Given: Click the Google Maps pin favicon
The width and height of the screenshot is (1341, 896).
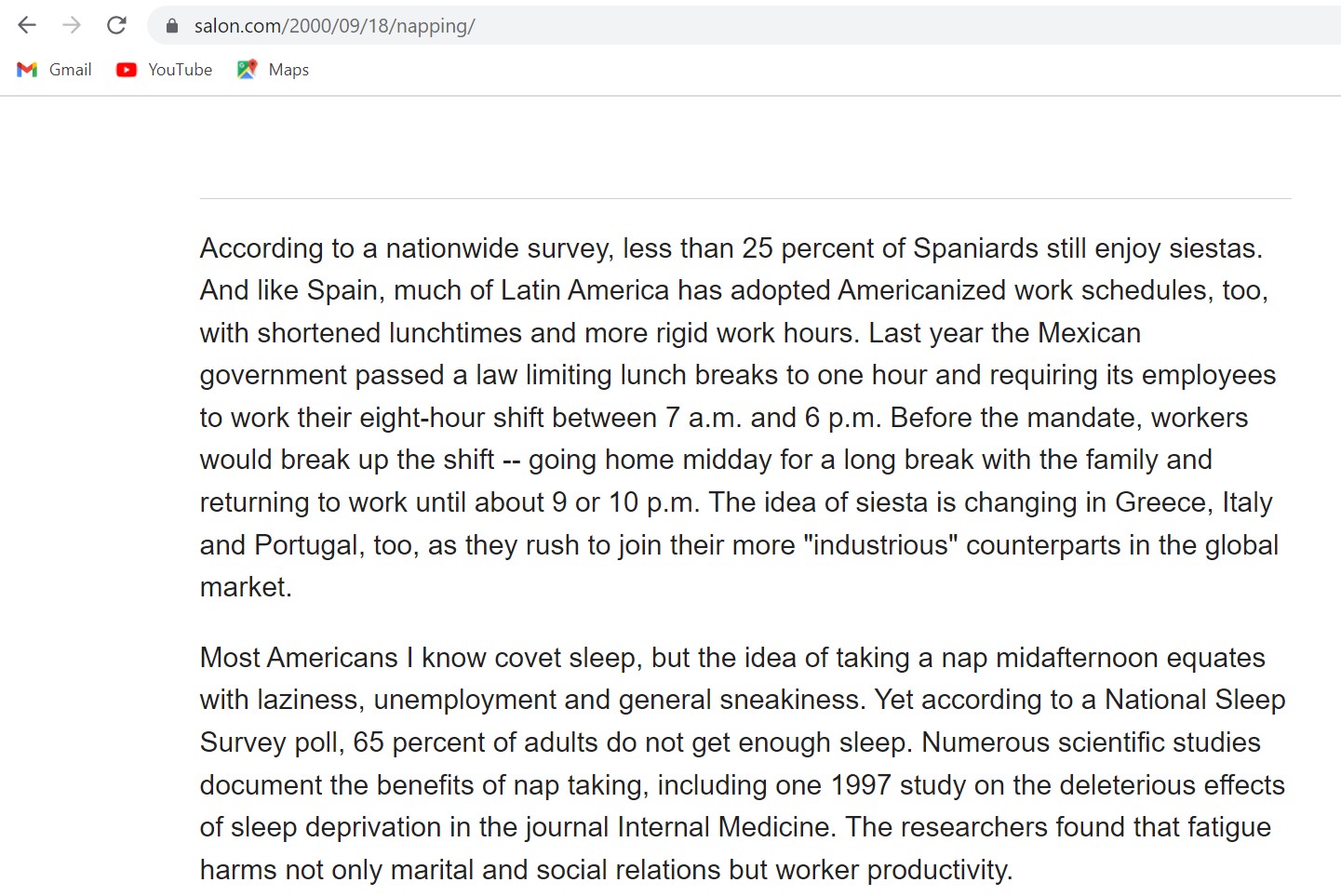Looking at the screenshot, I should pos(247,70).
